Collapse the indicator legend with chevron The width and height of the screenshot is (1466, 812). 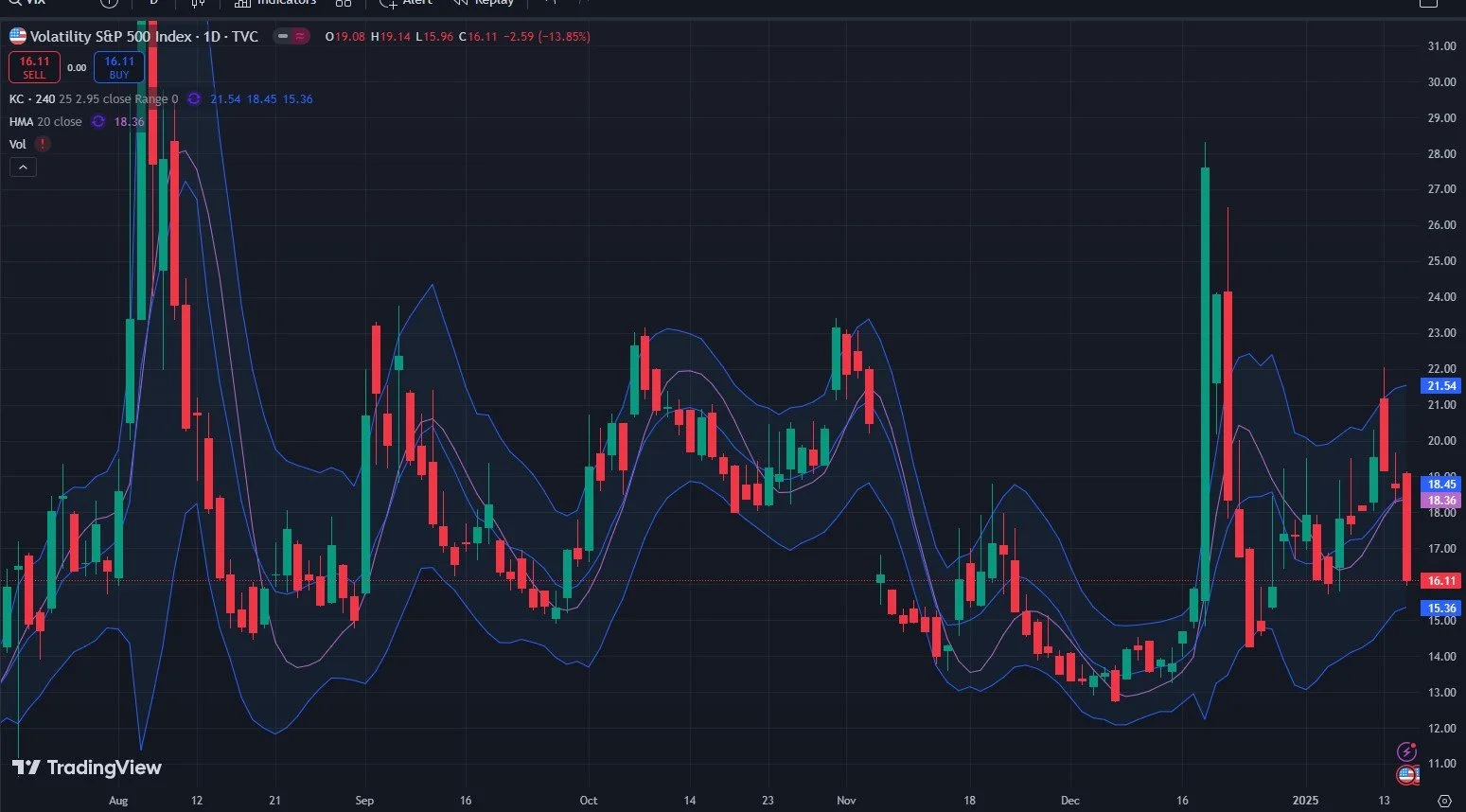point(23,168)
